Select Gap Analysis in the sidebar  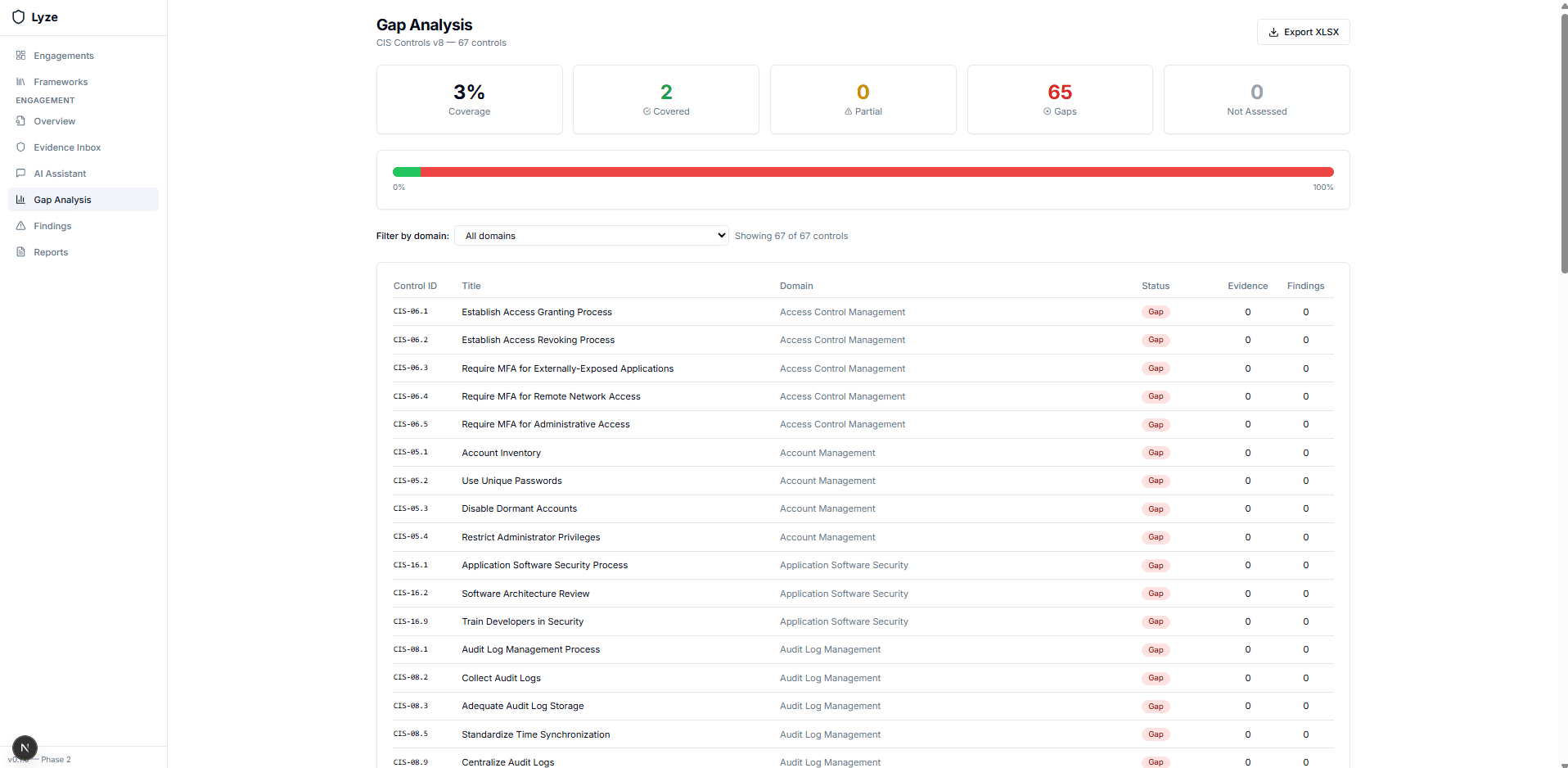(x=62, y=200)
